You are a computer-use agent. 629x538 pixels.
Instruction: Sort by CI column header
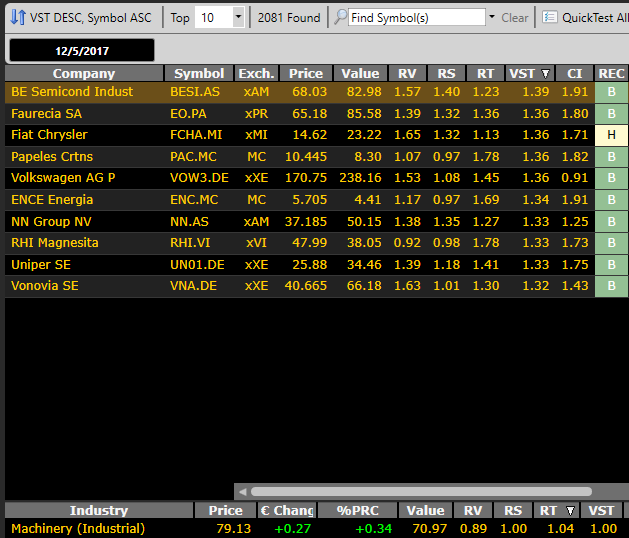574,73
